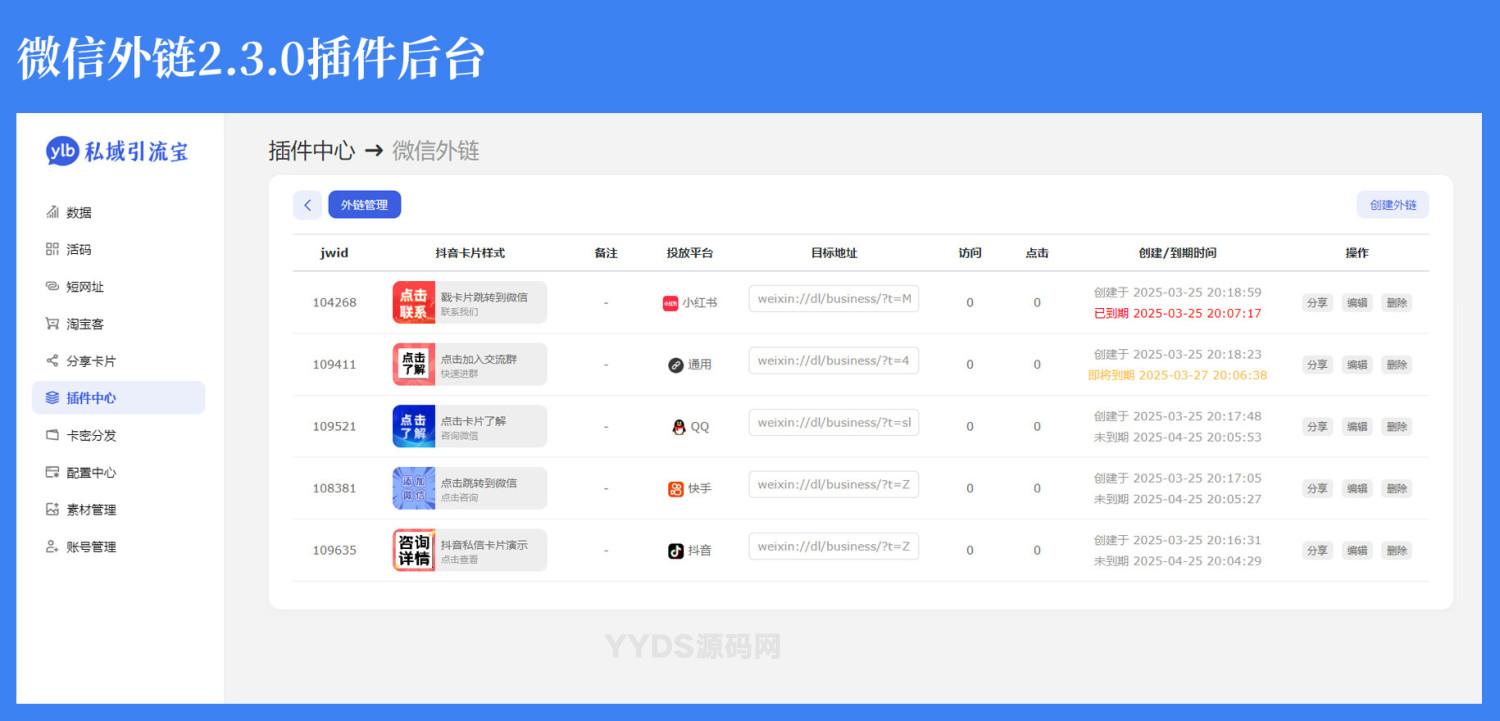Click the 账号管理 user icon
1500x721 pixels.
click(52, 547)
